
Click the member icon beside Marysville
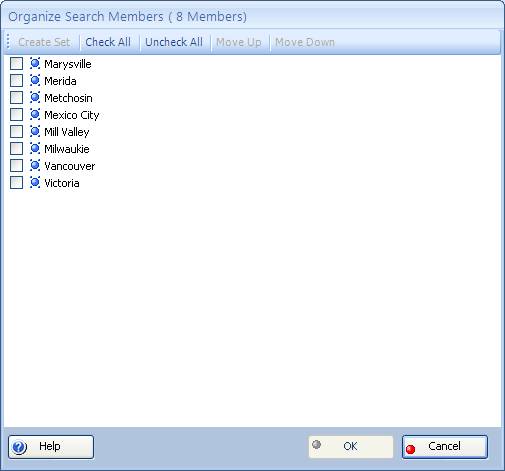click(35, 63)
